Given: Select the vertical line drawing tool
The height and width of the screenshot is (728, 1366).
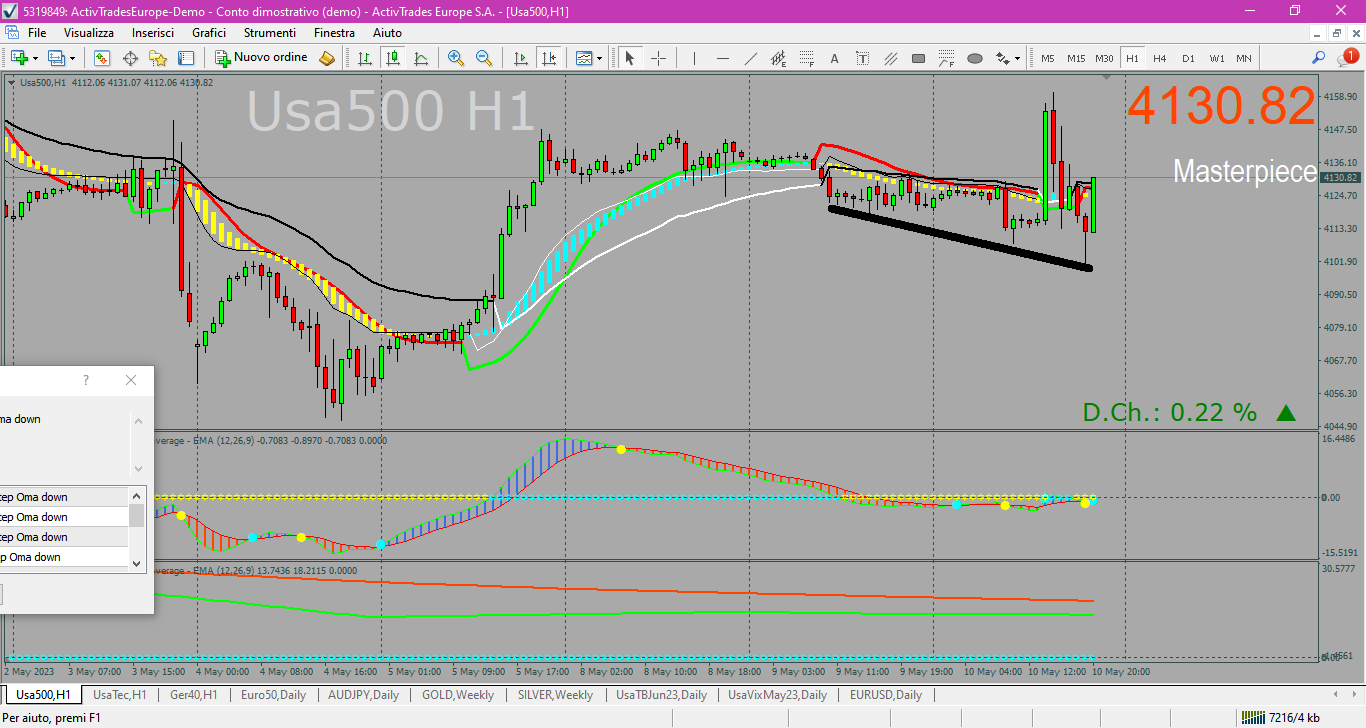Looking at the screenshot, I should [x=695, y=58].
